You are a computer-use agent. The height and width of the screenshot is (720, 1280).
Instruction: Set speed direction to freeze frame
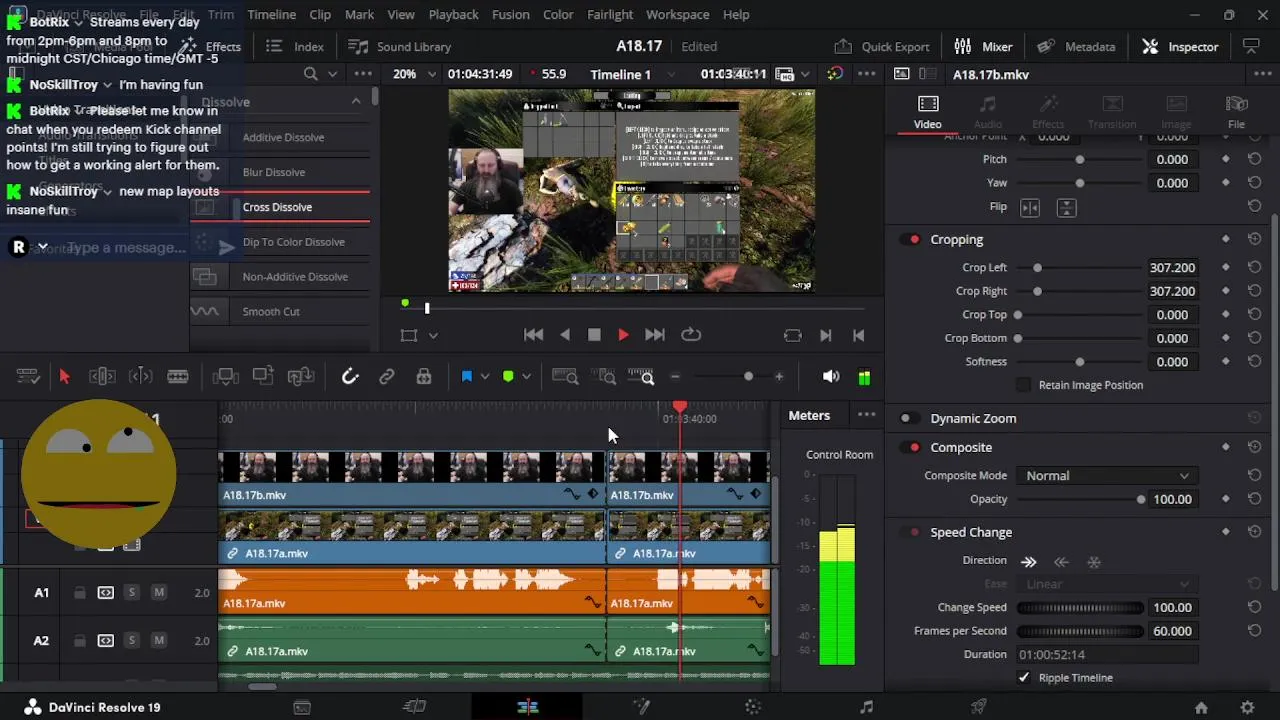[x=1094, y=562]
